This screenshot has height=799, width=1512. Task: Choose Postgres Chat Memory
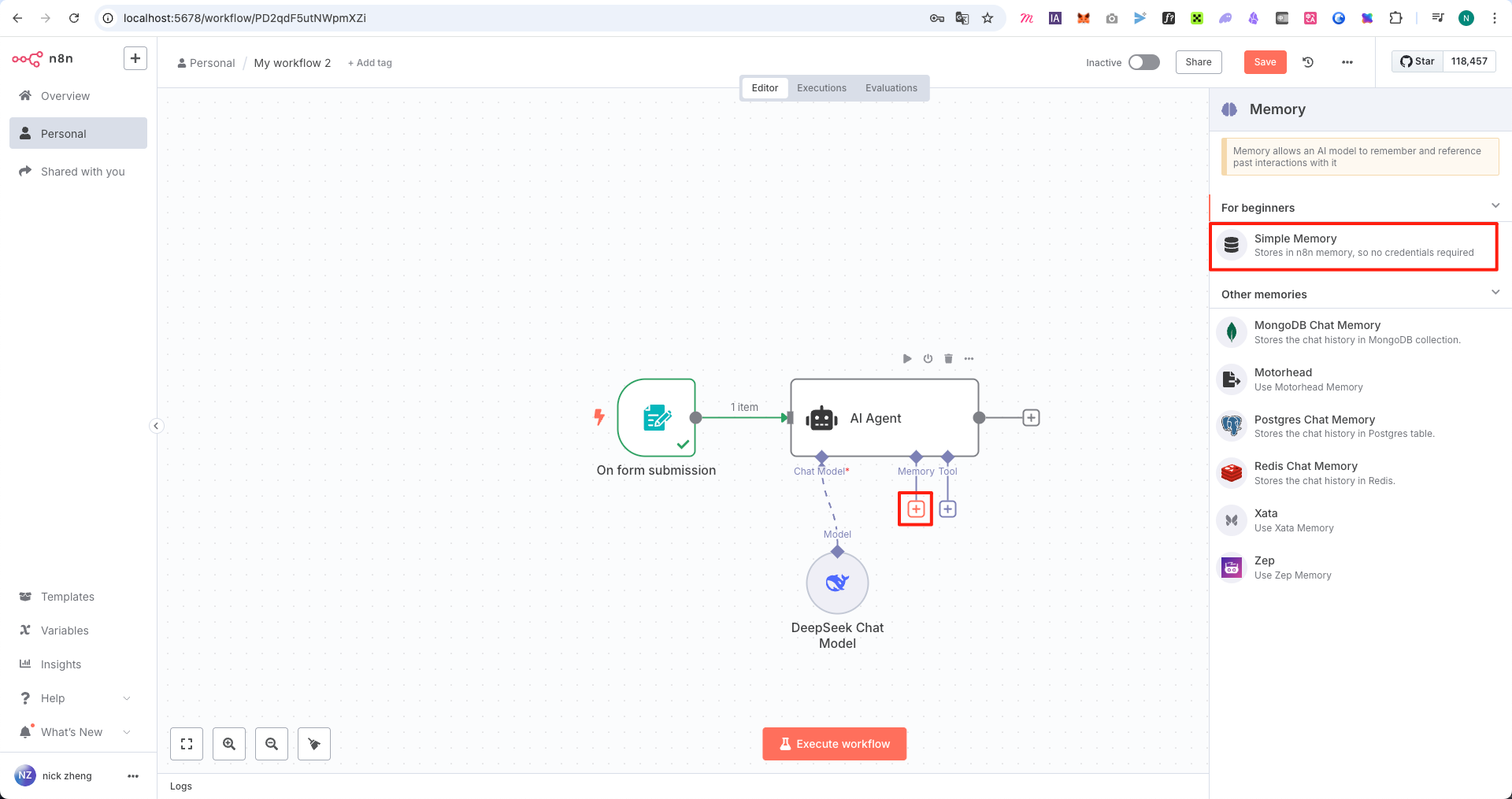coord(1360,426)
